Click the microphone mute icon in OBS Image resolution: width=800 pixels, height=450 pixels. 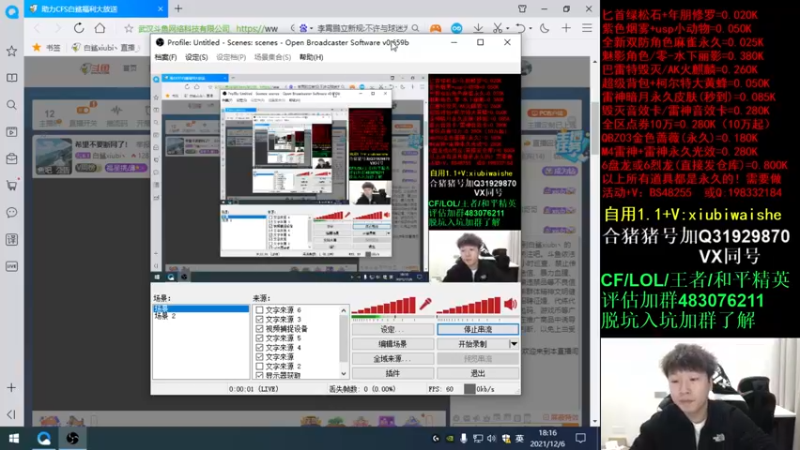(425, 305)
